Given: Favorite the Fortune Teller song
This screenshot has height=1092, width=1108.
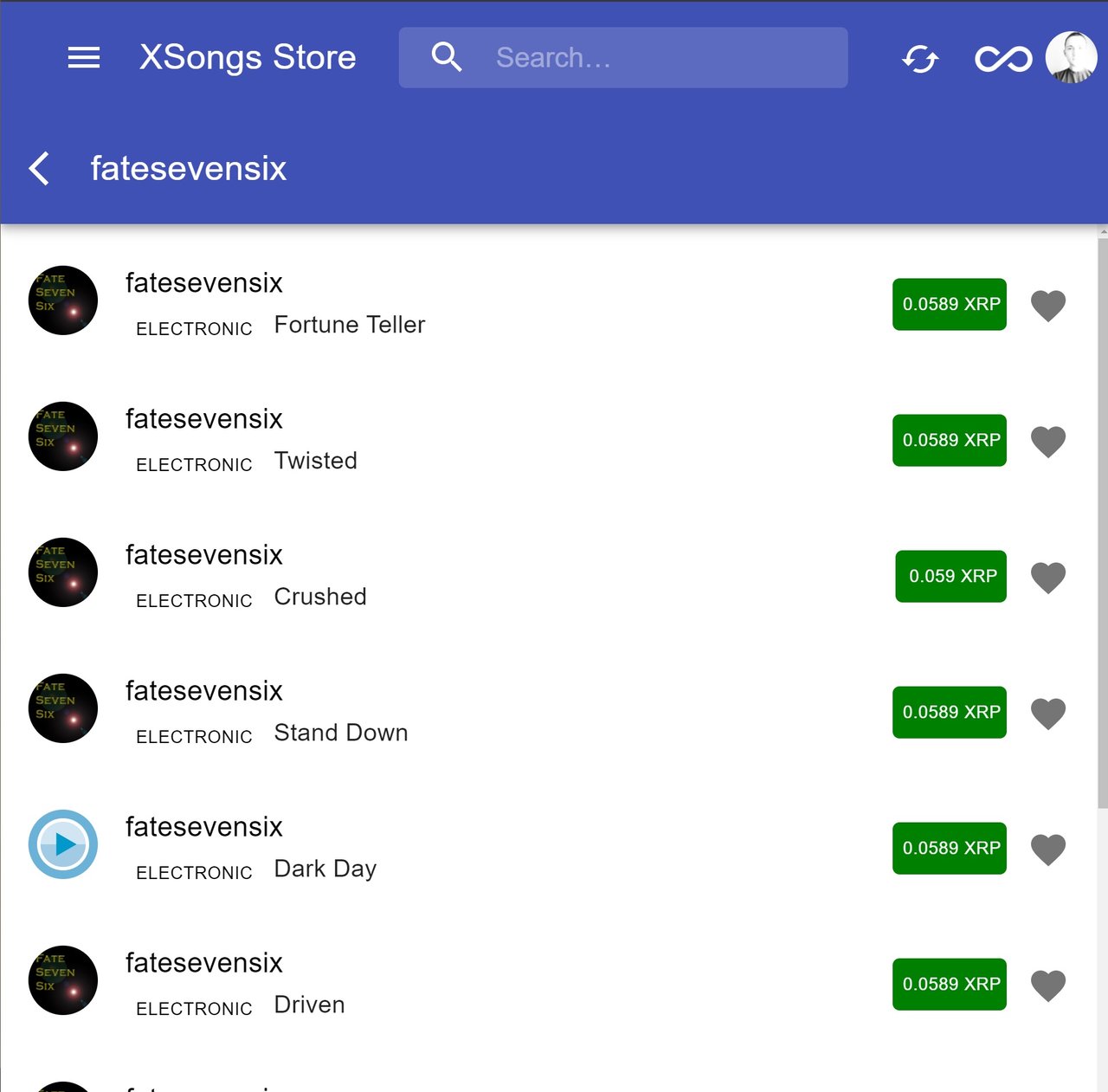Looking at the screenshot, I should [1047, 305].
